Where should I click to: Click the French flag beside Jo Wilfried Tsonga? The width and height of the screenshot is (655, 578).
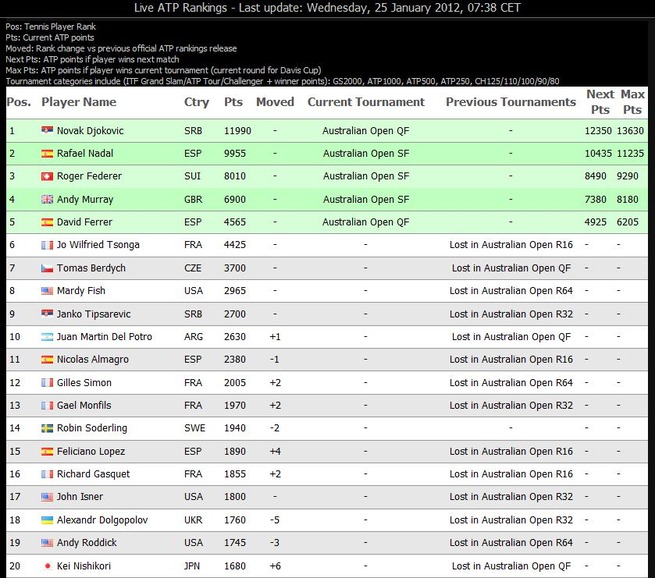click(x=47, y=245)
